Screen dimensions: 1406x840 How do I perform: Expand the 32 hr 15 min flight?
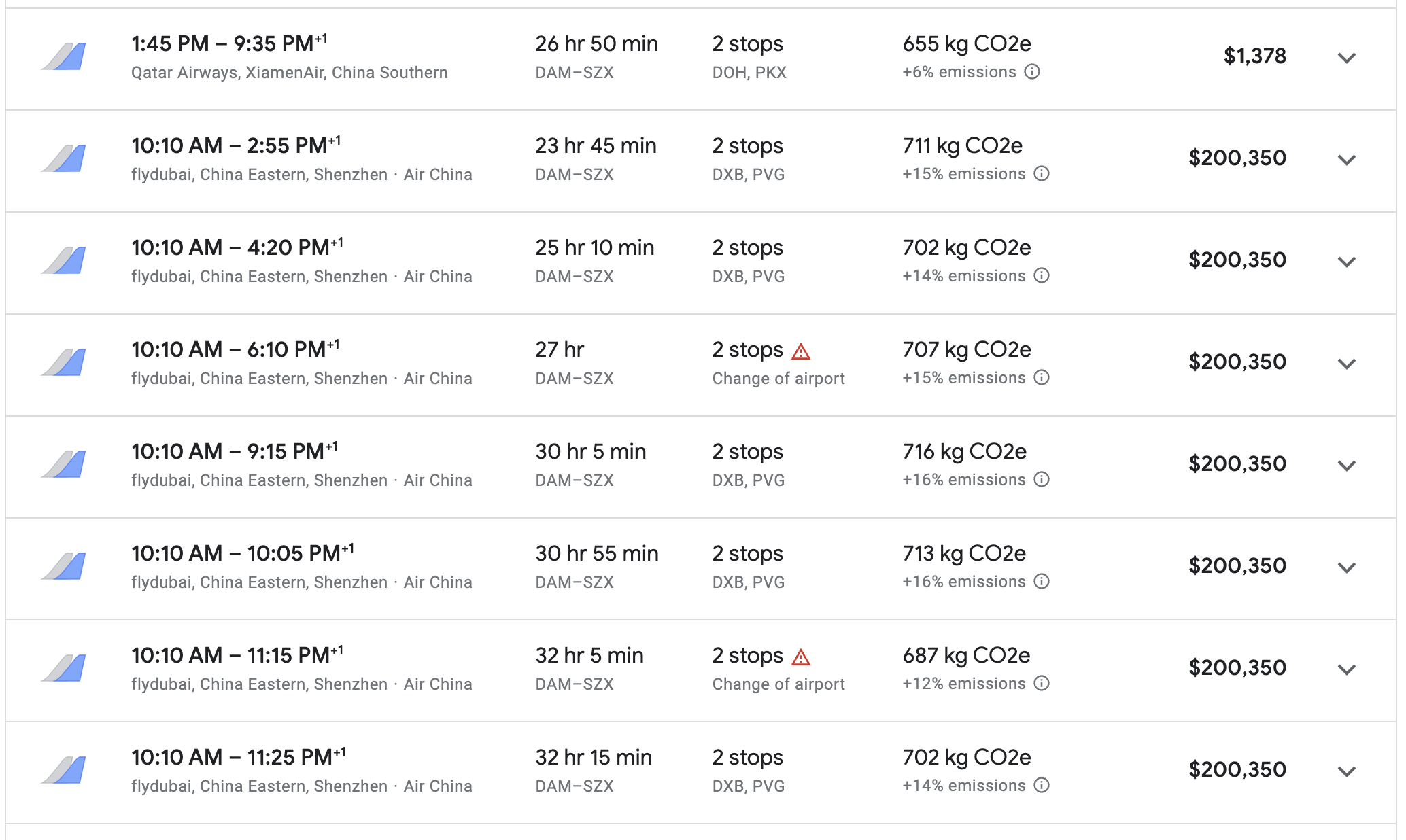click(1346, 771)
